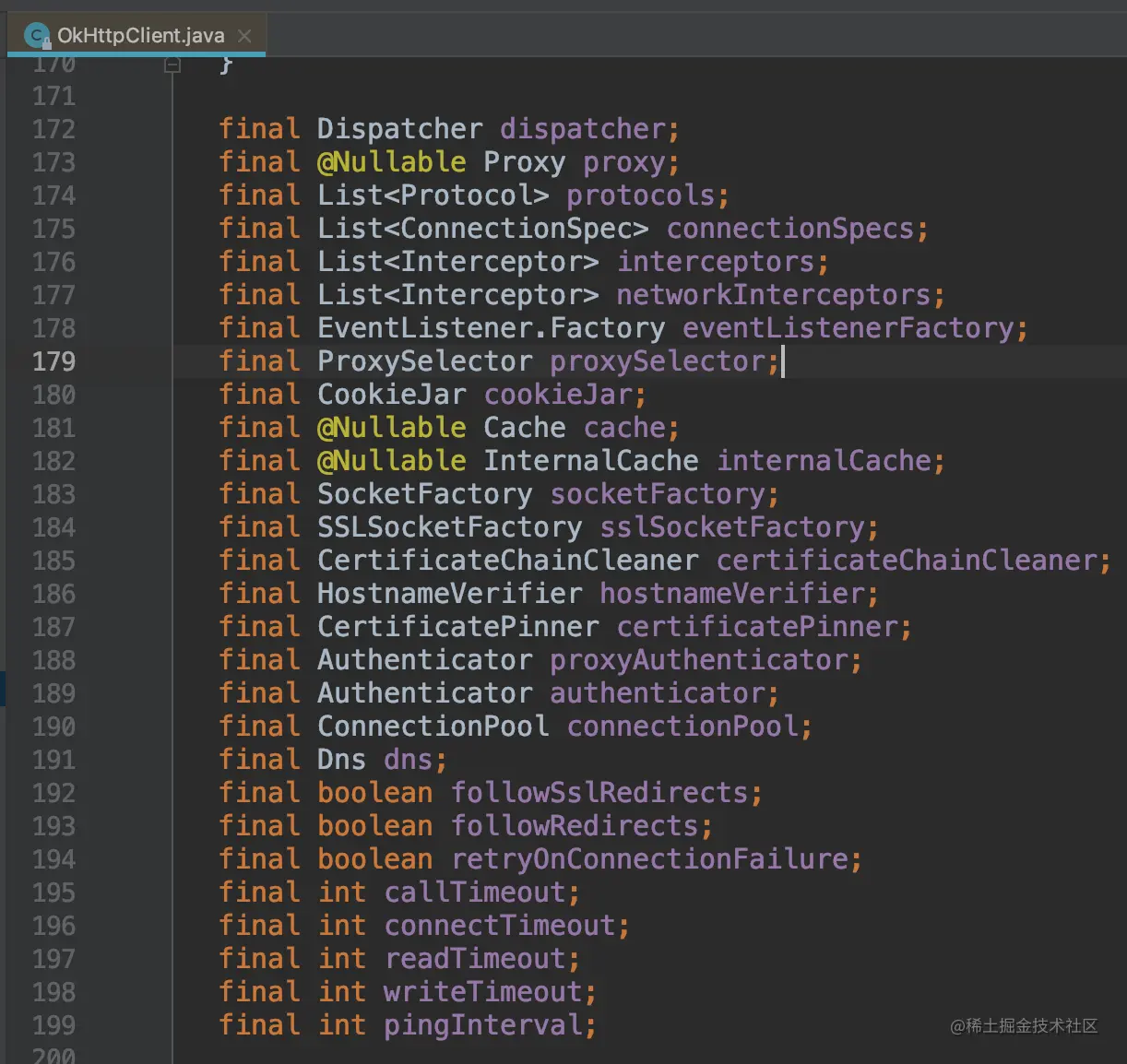Click the 'writeTimeout' field name

pos(483,992)
